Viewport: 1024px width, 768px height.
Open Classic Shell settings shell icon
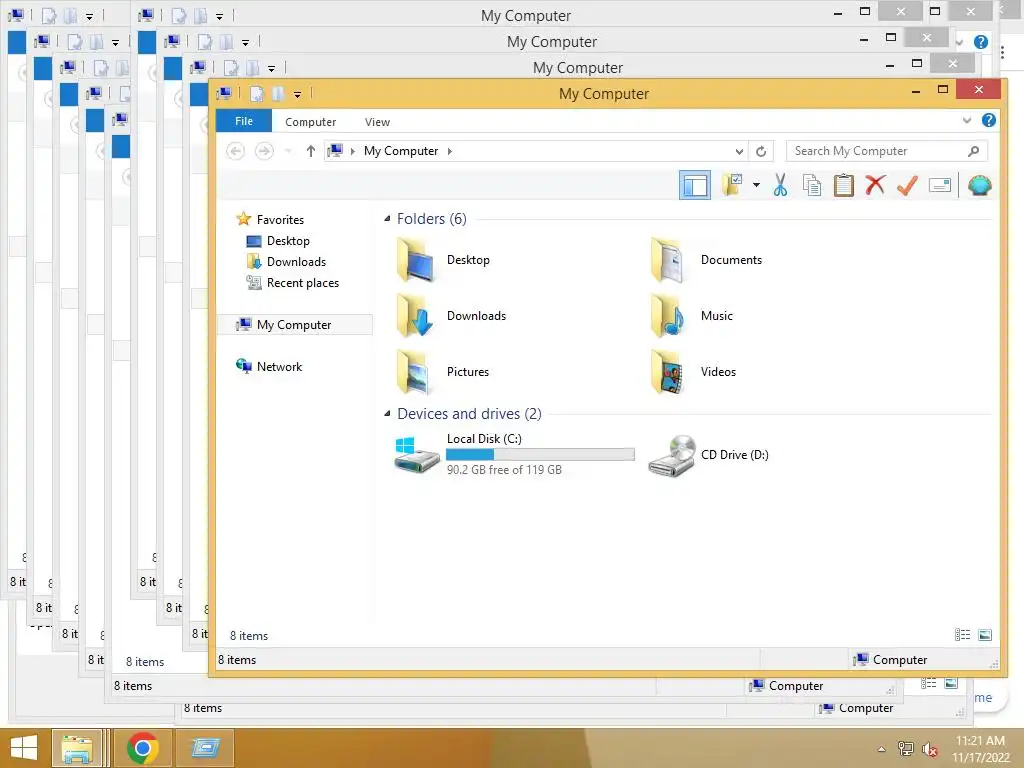(980, 185)
